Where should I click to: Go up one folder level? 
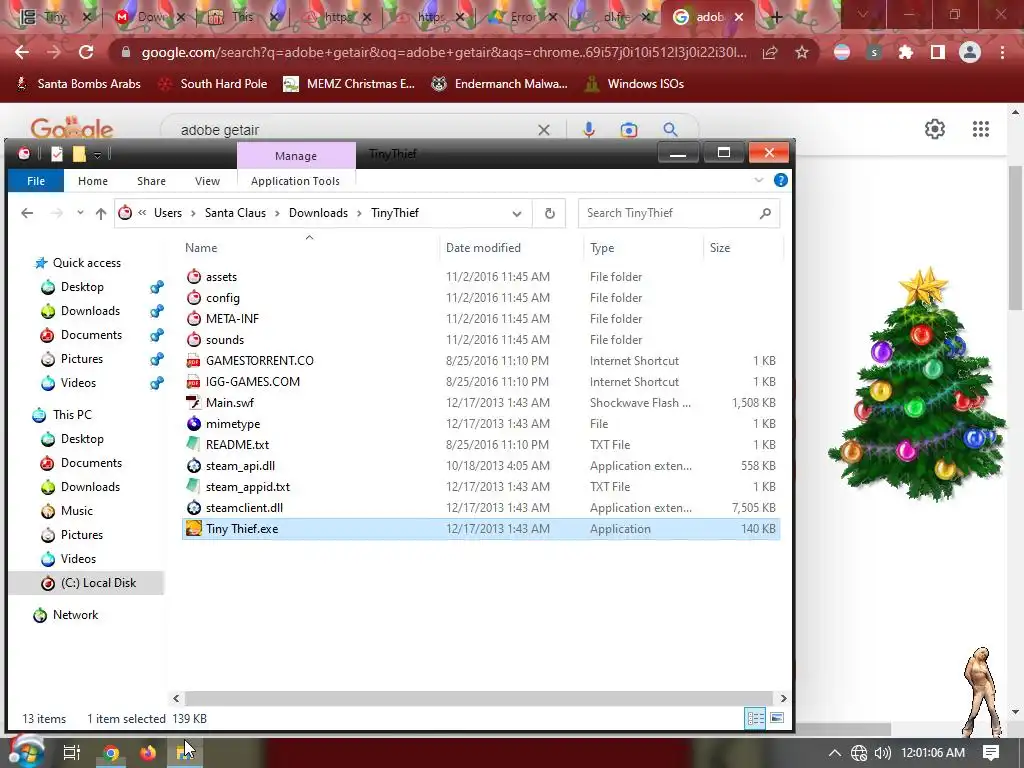pyautogui.click(x=101, y=213)
